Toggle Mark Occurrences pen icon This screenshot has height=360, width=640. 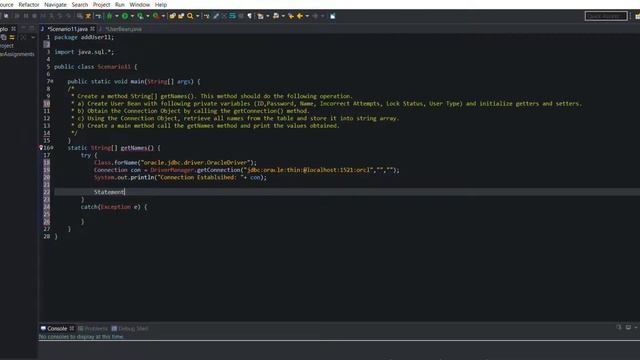point(216,16)
